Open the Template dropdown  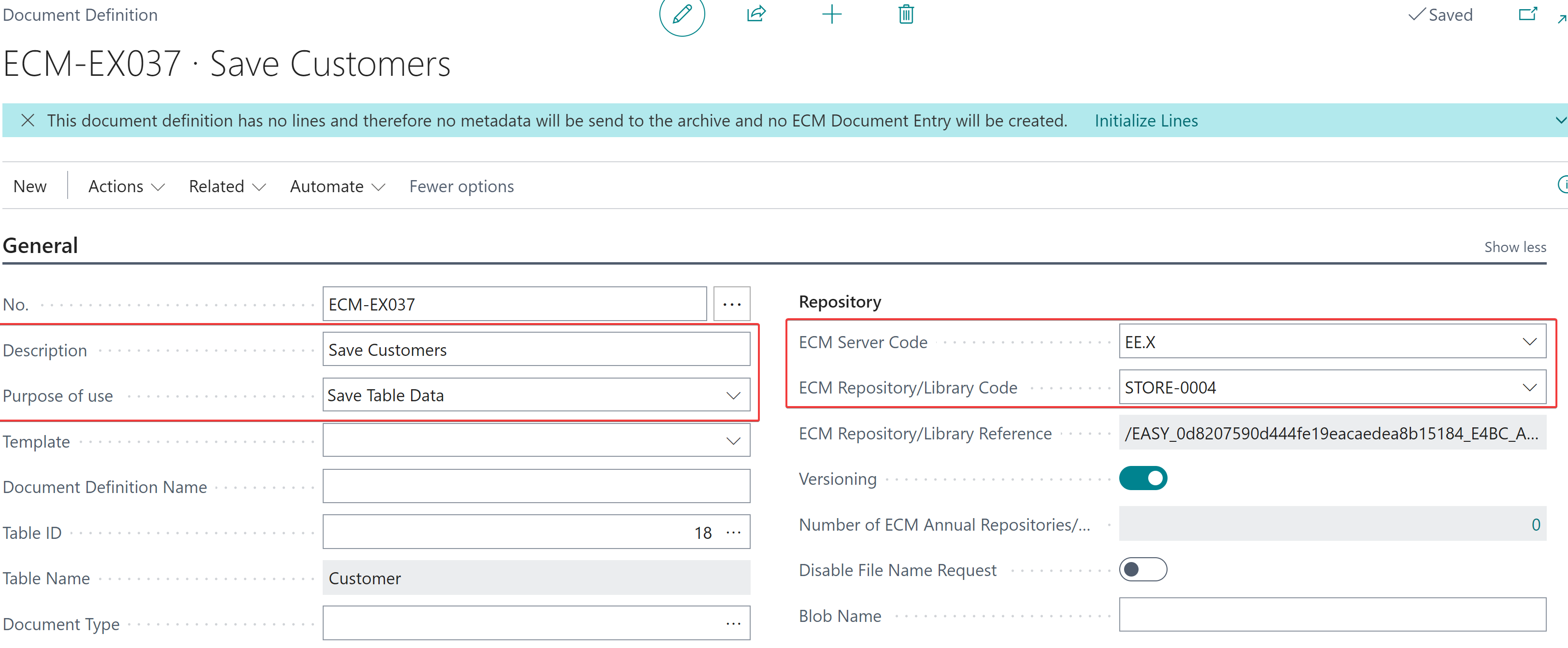pos(733,441)
